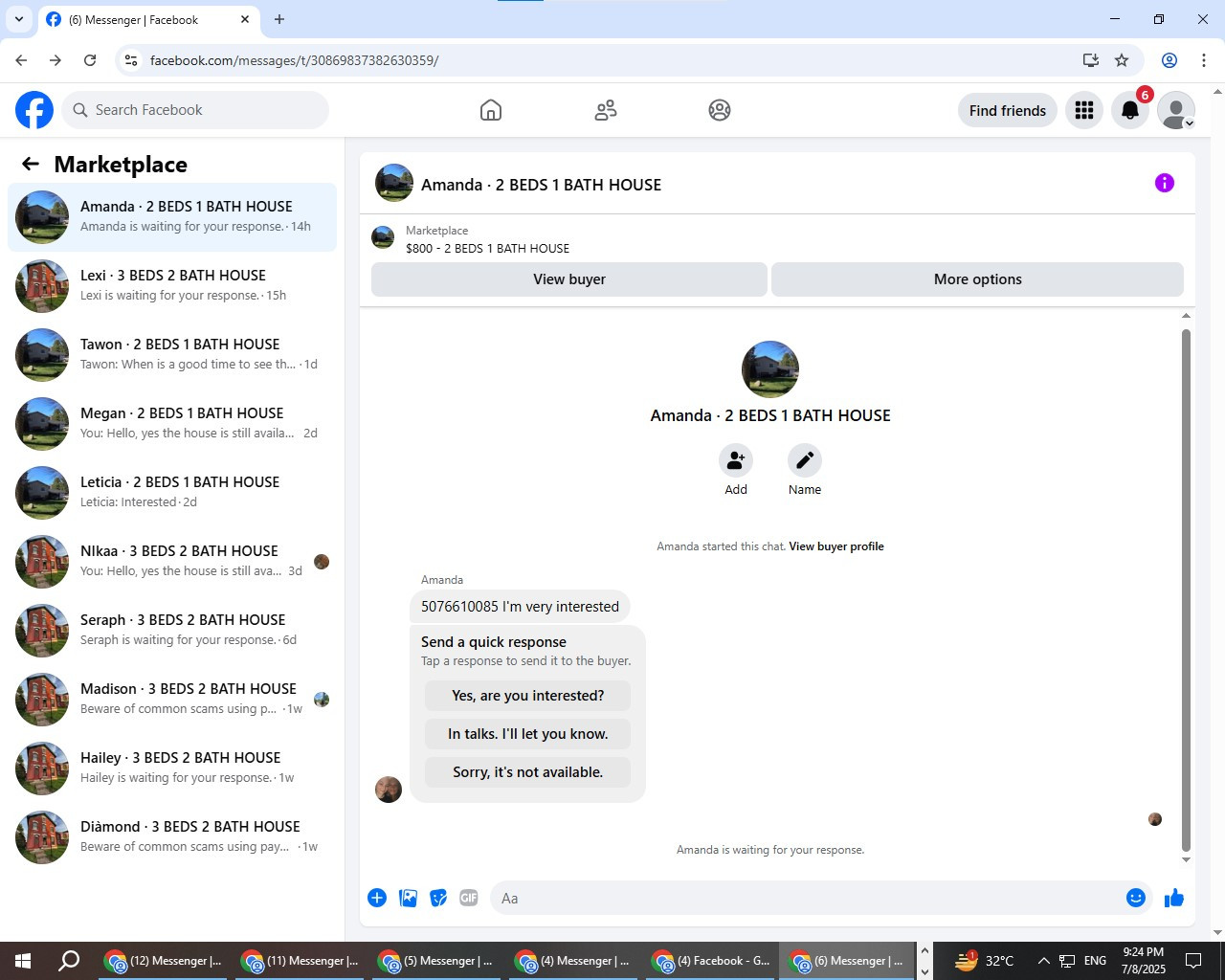Send quick reply "In talks. I'll let you know."

click(x=527, y=734)
